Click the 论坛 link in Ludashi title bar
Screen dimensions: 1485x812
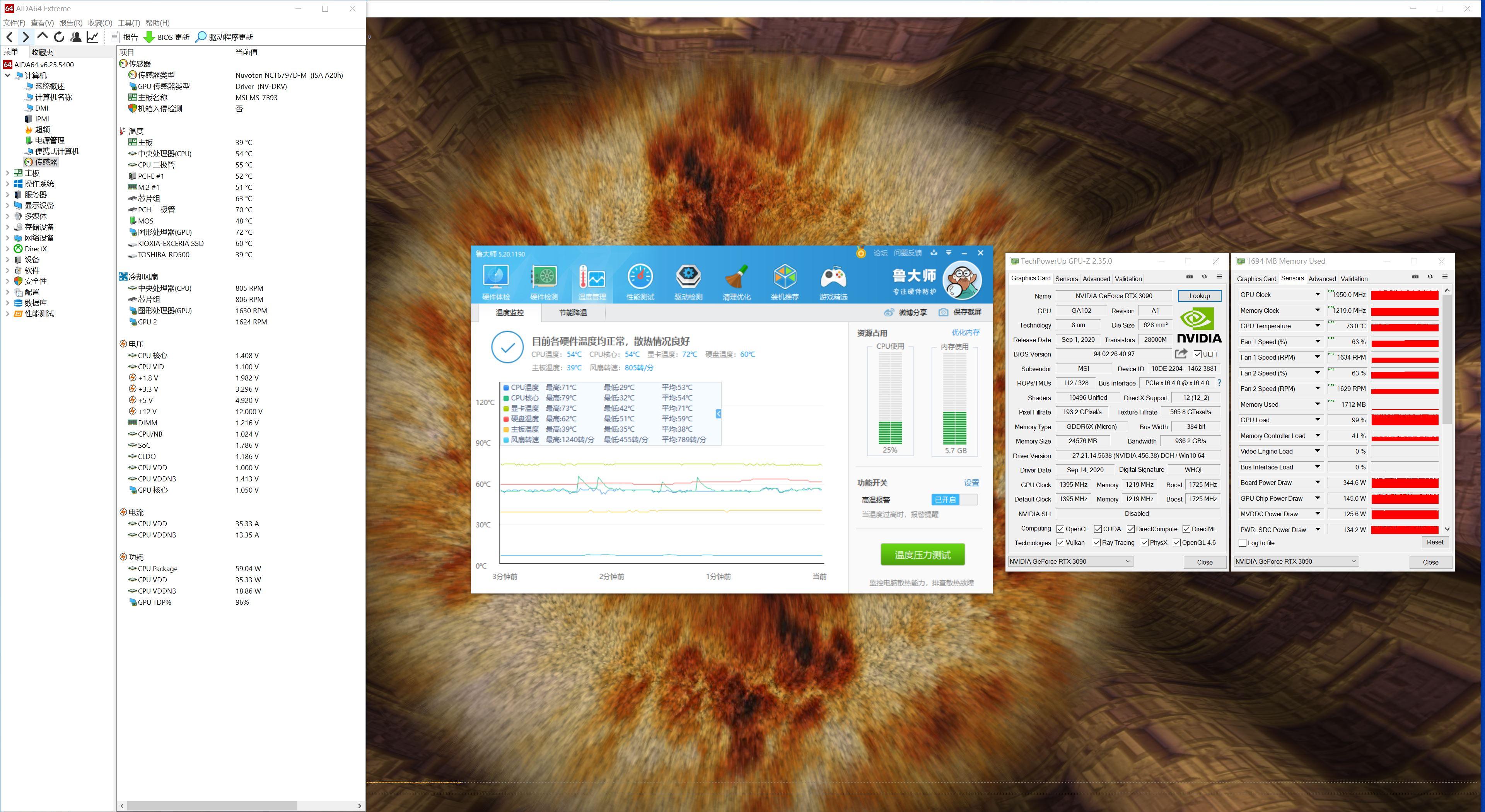tap(880, 253)
